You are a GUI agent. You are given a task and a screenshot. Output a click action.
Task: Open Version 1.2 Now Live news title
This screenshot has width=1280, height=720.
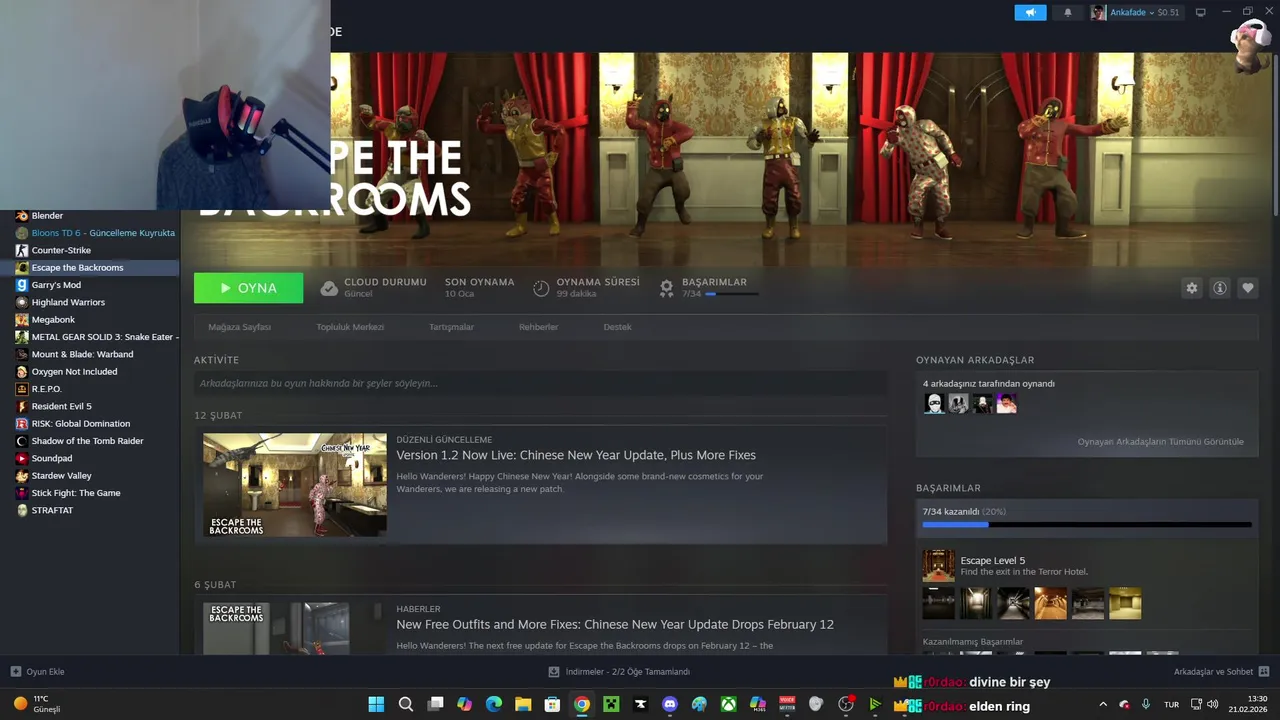[576, 455]
